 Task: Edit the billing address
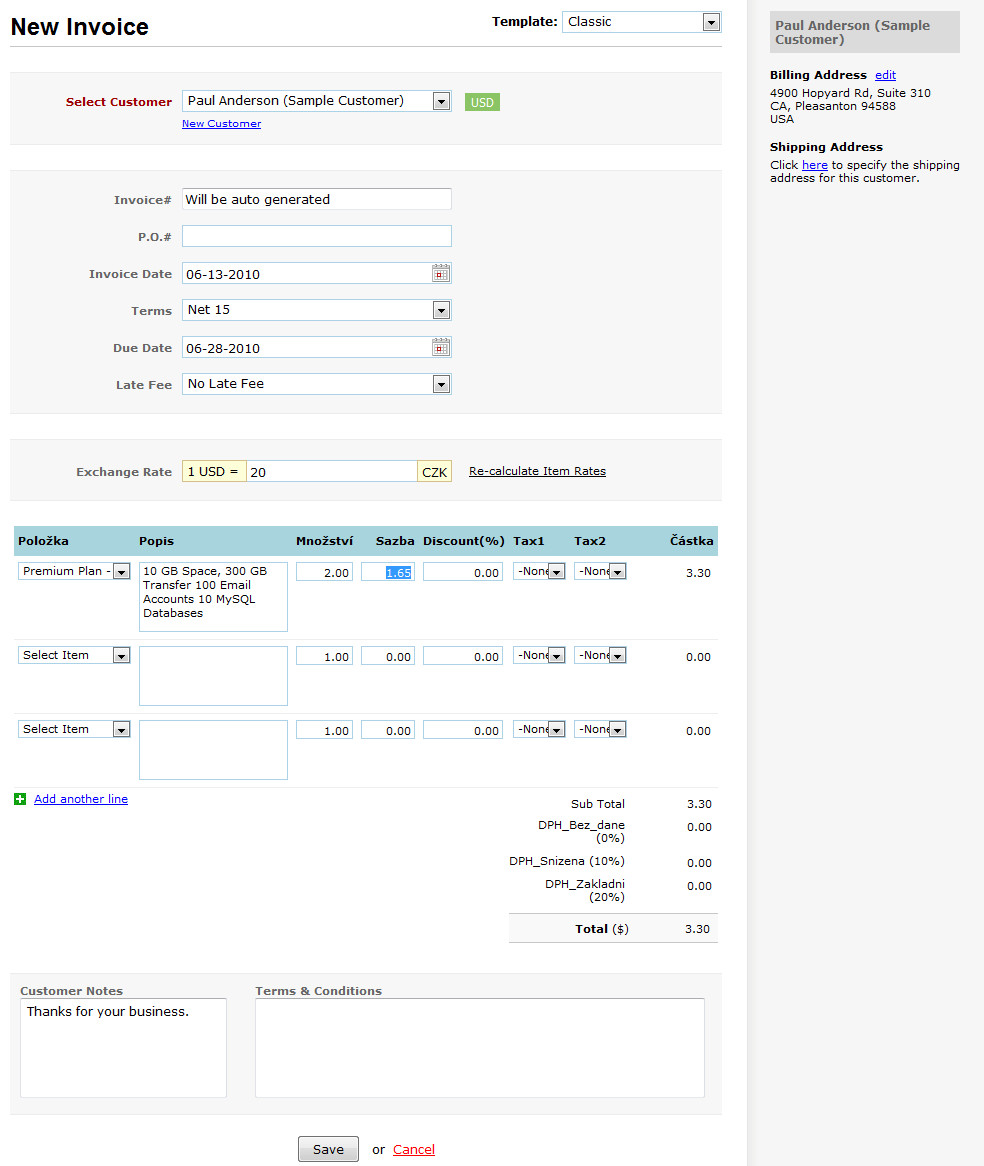click(x=885, y=75)
